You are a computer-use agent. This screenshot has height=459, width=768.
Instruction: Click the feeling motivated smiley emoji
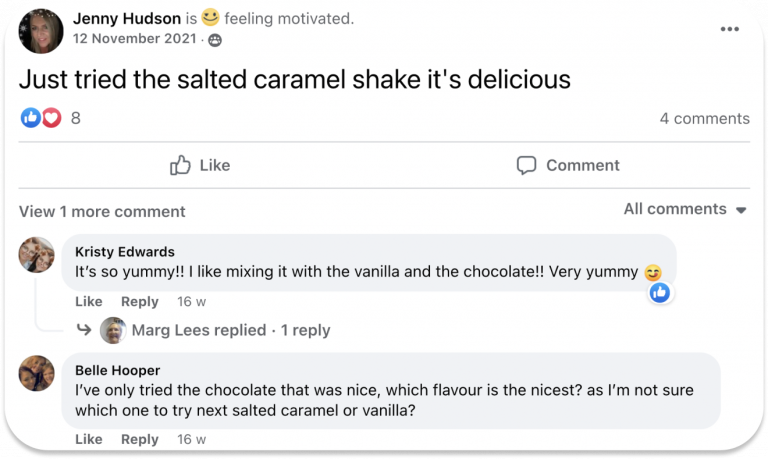(x=210, y=18)
